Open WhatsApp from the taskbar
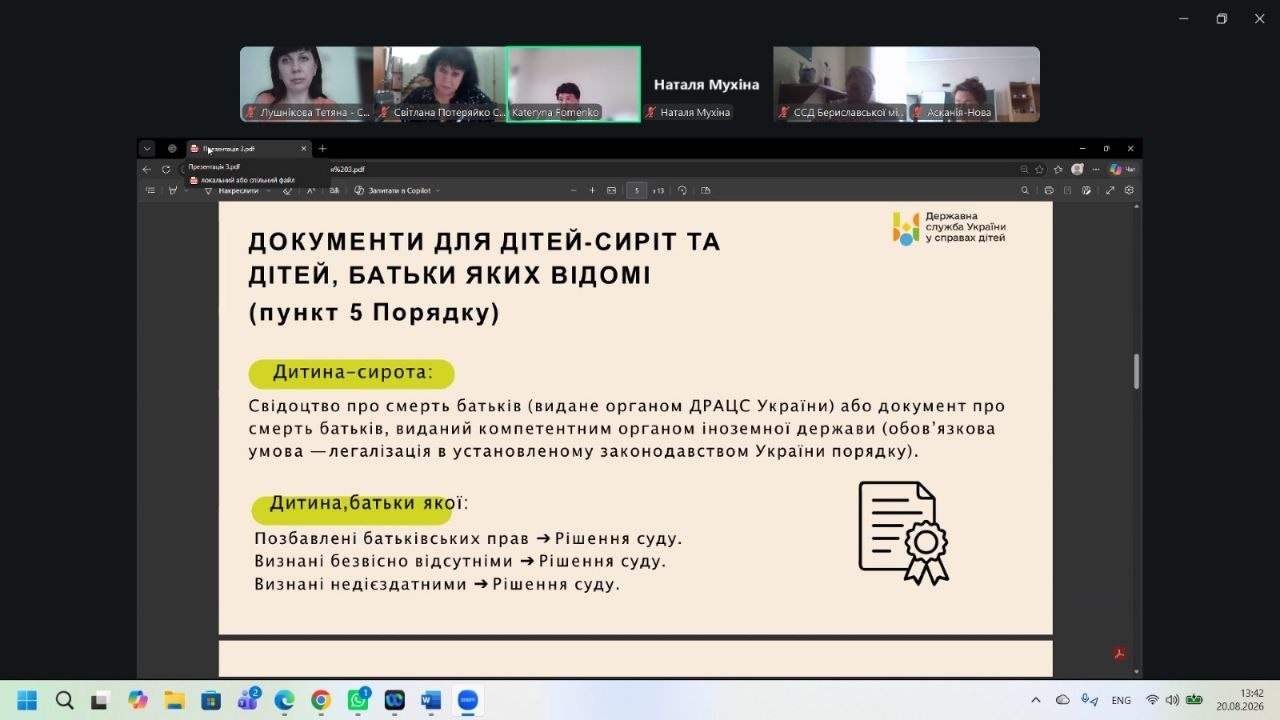This screenshot has height=720, width=1280. pos(358,700)
